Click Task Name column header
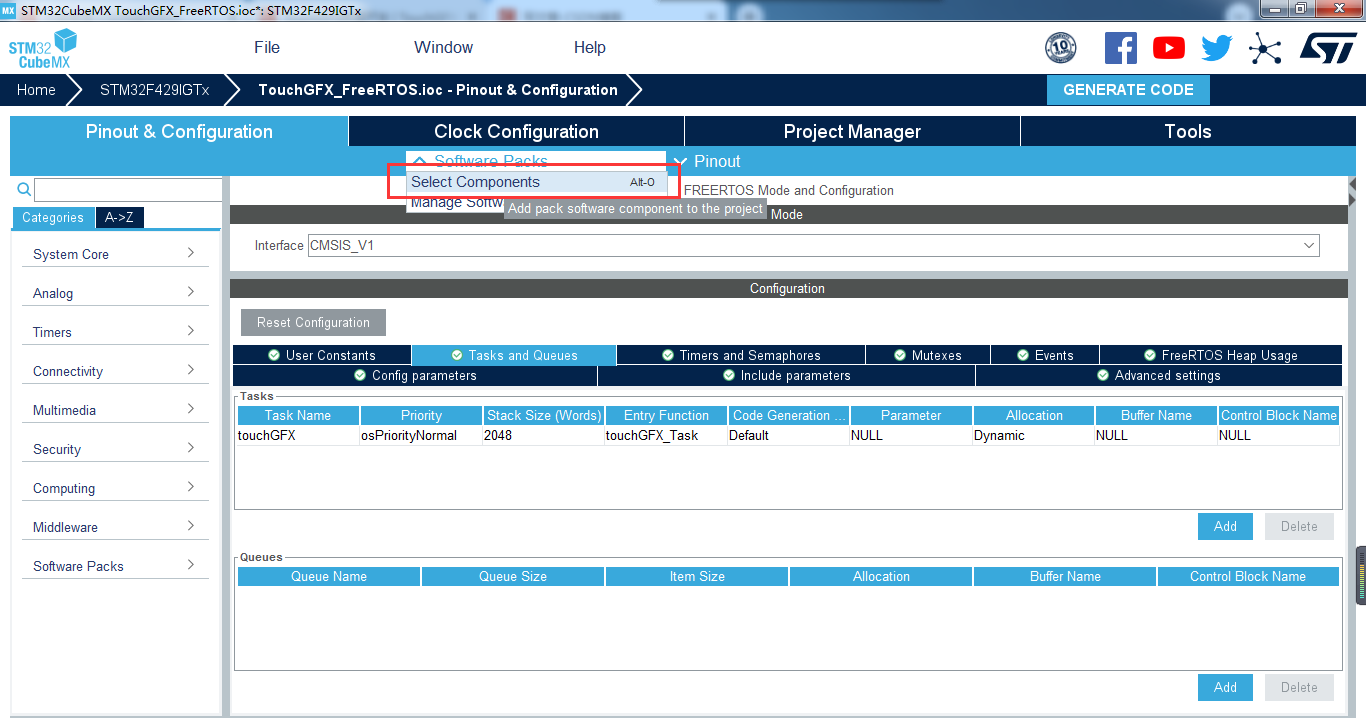Image resolution: width=1366 pixels, height=723 pixels. (x=298, y=415)
